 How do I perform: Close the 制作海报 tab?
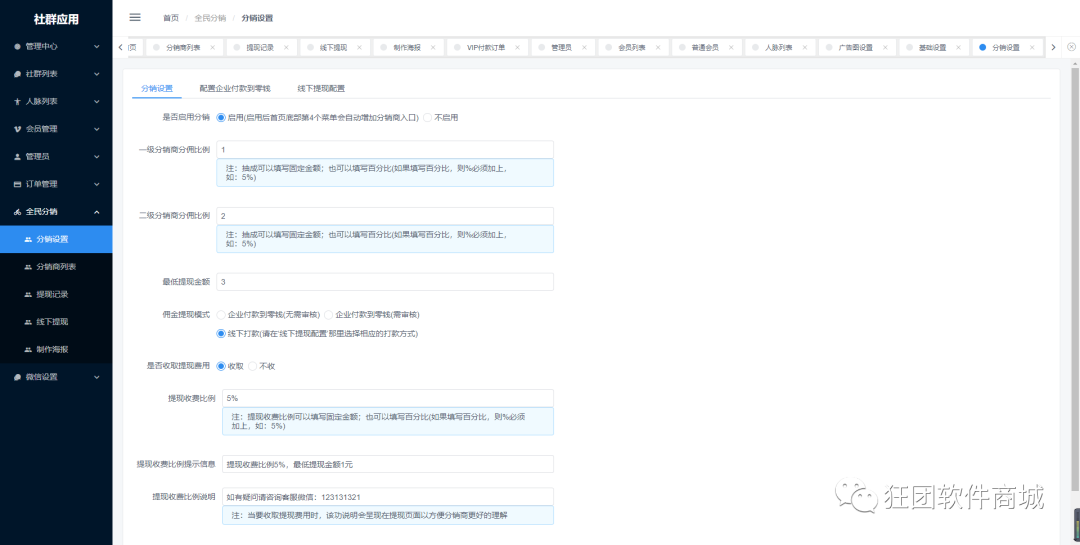pyautogui.click(x=433, y=48)
